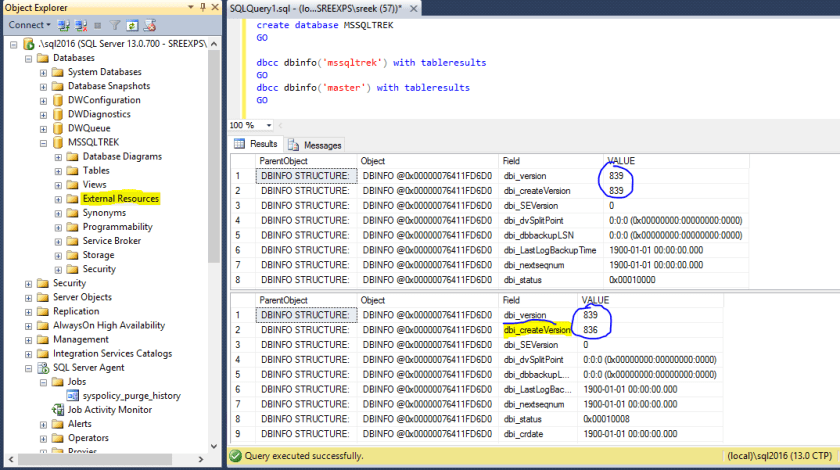Select the syspolicy_purge_history job
The height and width of the screenshot is (470, 840).
[130, 395]
